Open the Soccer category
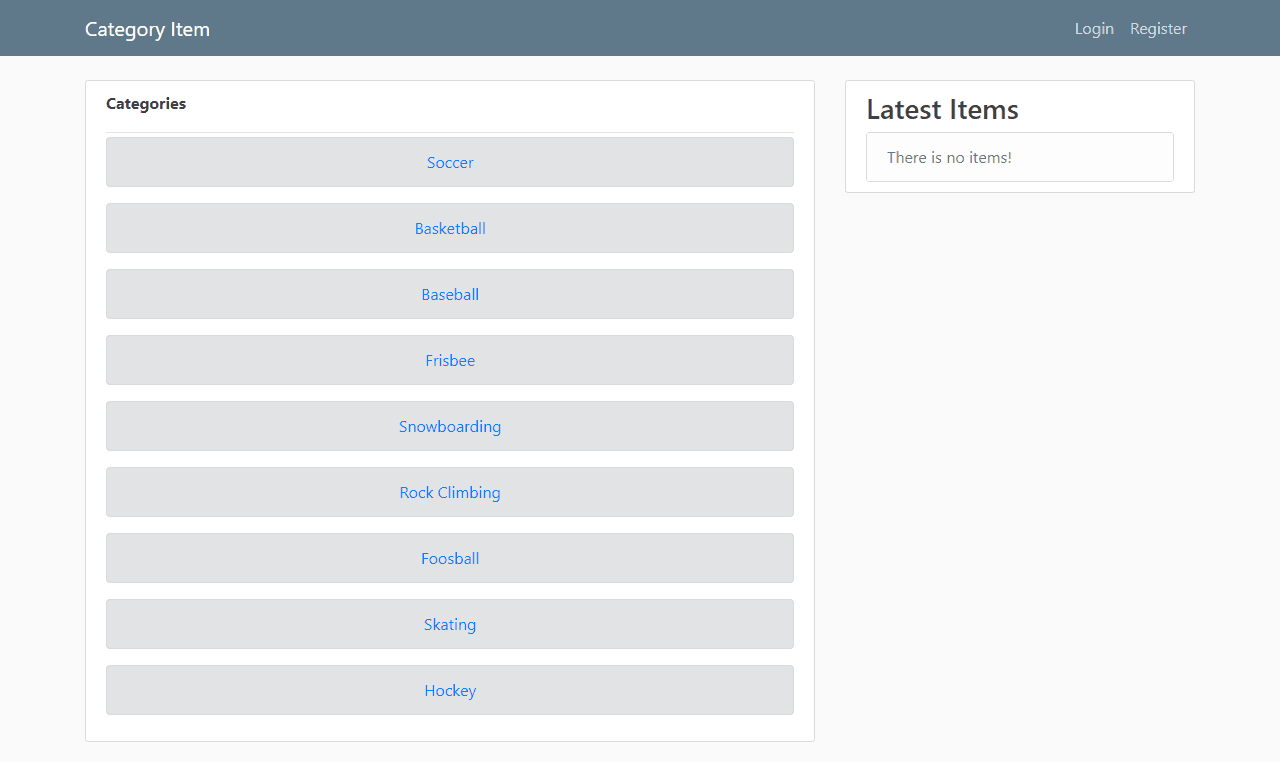Screen dimensions: 1280x762 tap(450, 162)
